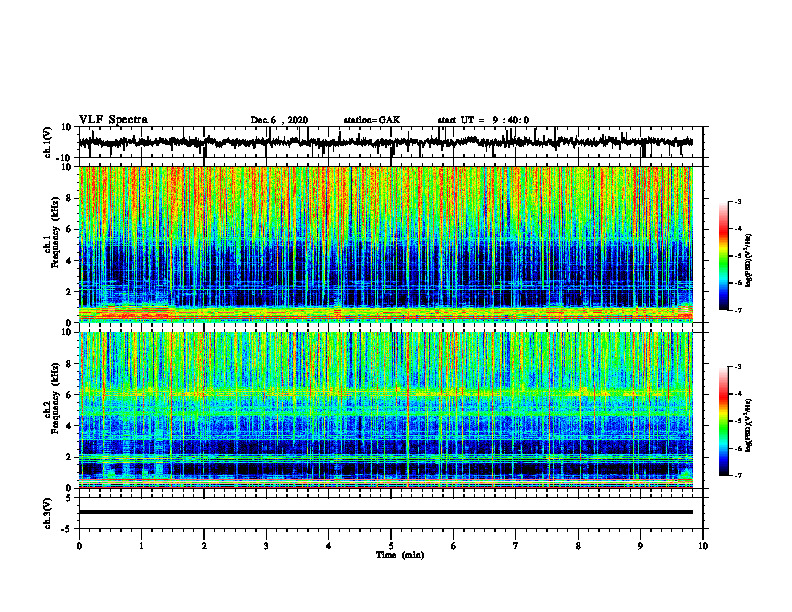Click the "3" minute tick label
This screenshot has height=612, width=792.
tap(266, 546)
